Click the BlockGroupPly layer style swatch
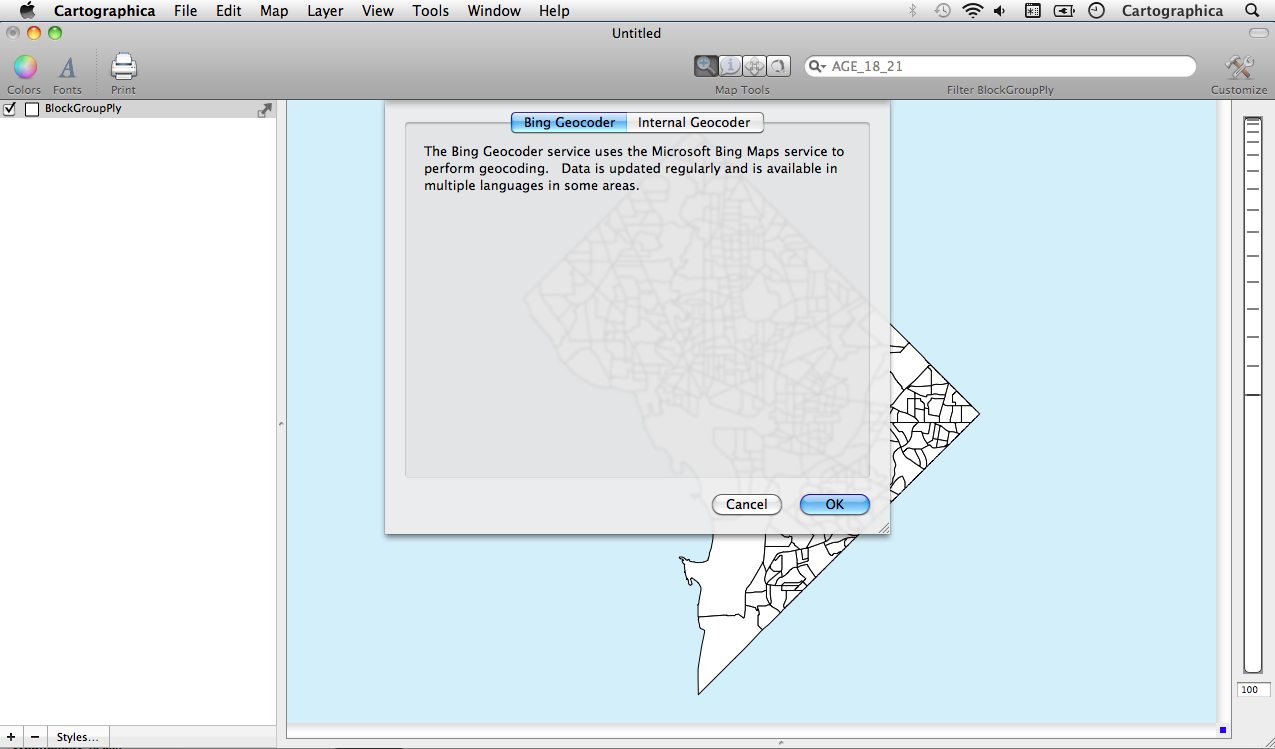 click(x=32, y=109)
